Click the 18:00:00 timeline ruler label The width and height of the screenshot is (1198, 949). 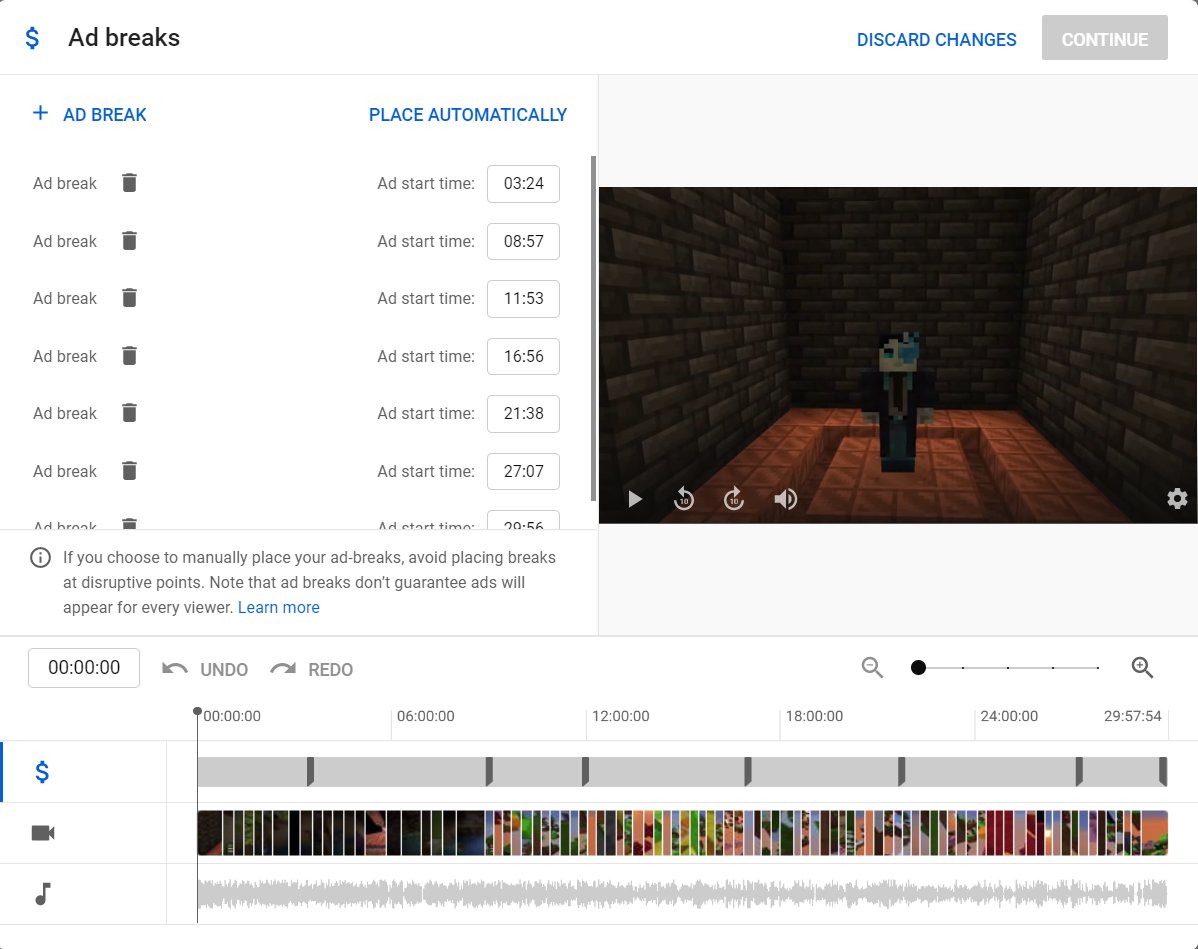pyautogui.click(x=814, y=716)
